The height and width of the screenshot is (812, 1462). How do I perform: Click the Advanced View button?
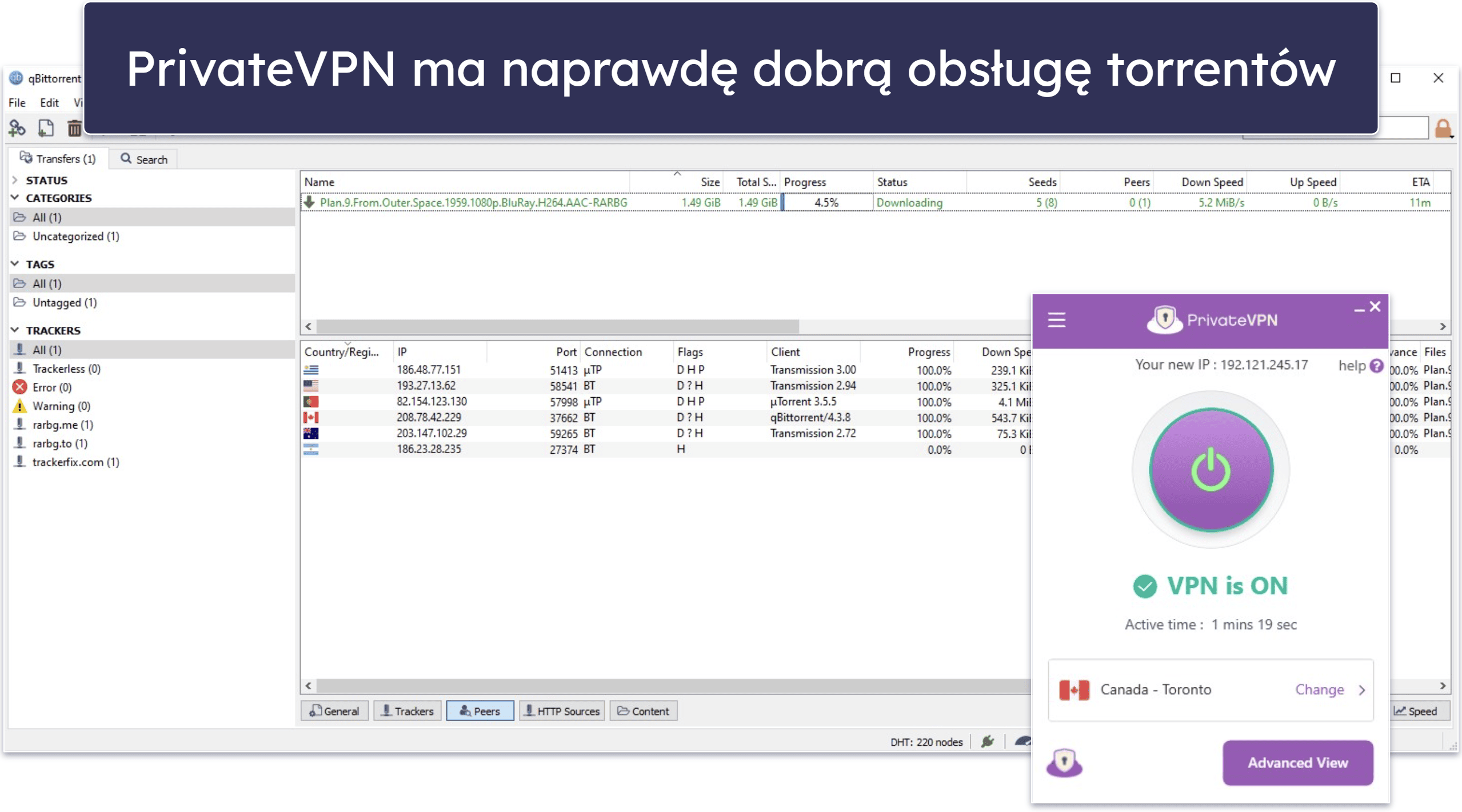[x=1298, y=763]
